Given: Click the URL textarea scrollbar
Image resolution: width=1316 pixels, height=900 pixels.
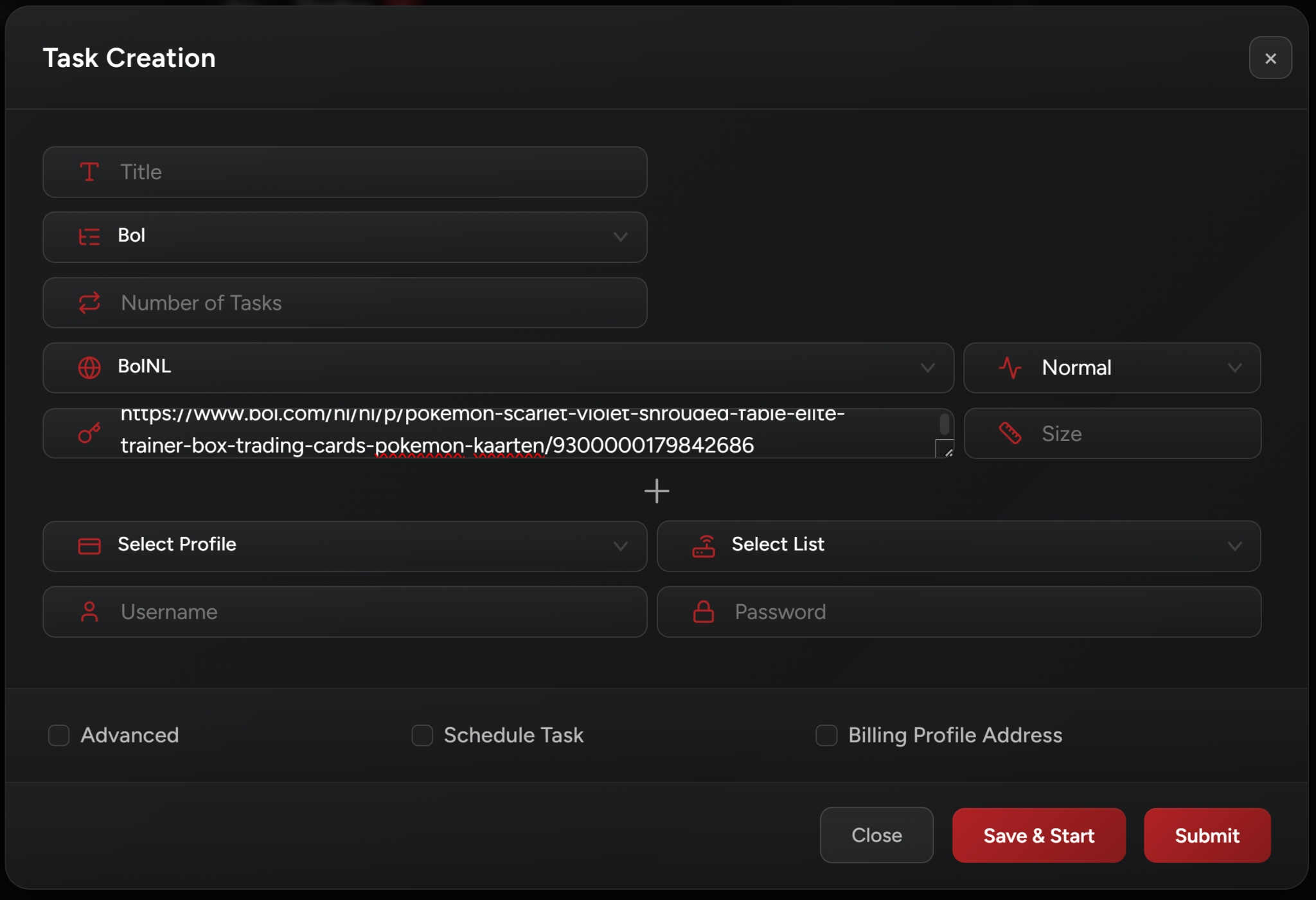Looking at the screenshot, I should pyautogui.click(x=944, y=424).
